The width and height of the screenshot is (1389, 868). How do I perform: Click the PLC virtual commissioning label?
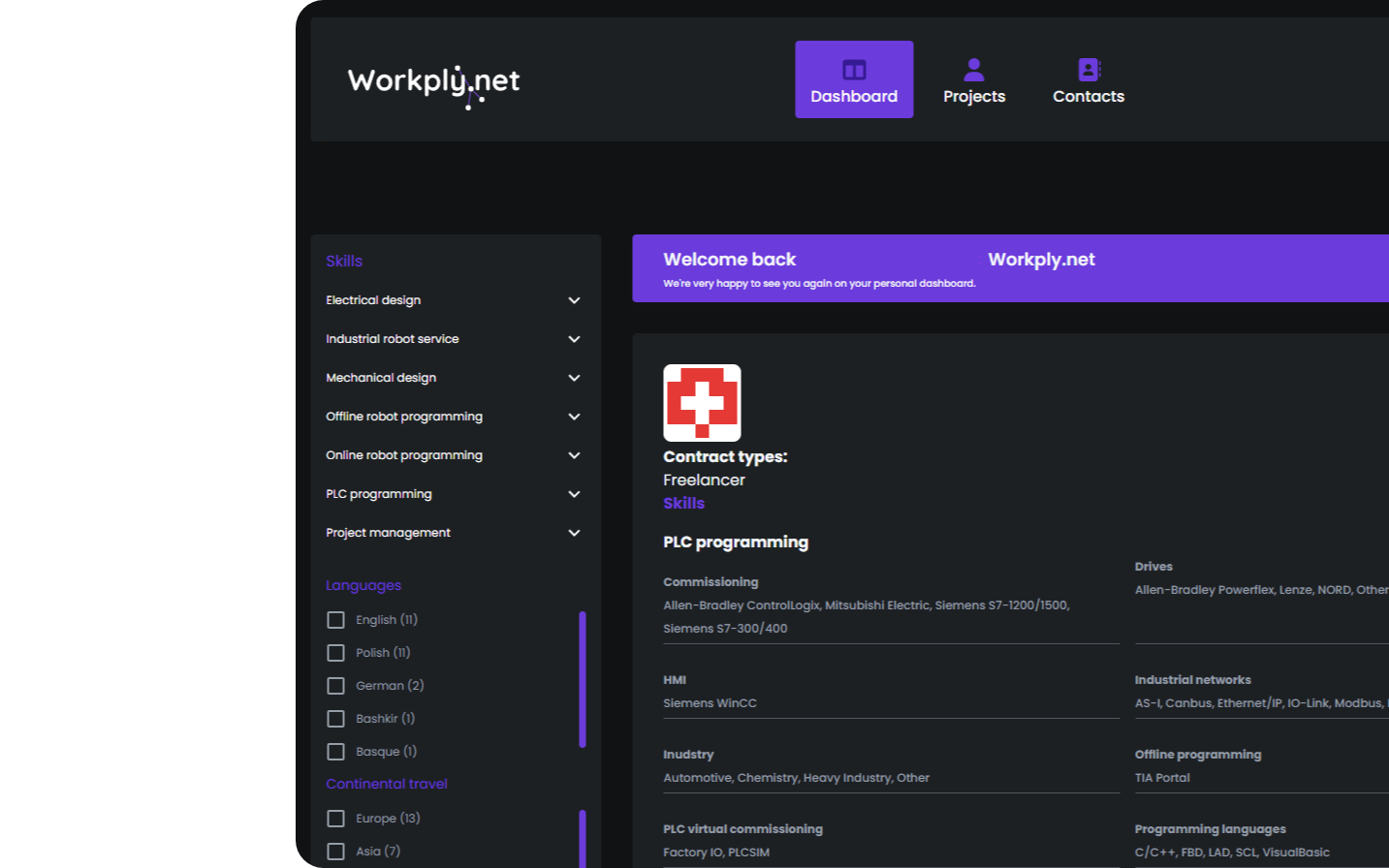pos(743,829)
